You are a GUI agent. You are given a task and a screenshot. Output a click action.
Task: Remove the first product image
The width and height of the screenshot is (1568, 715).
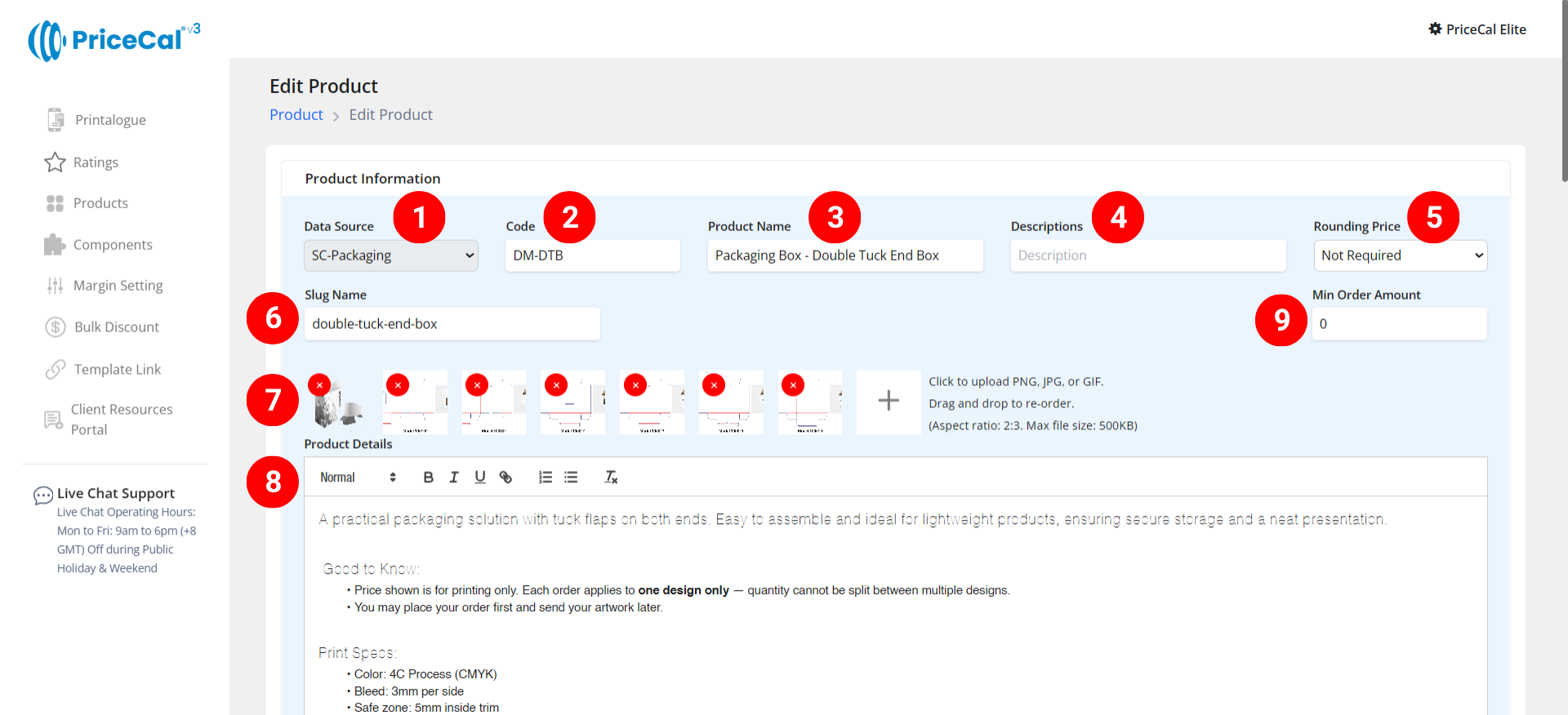tap(319, 385)
